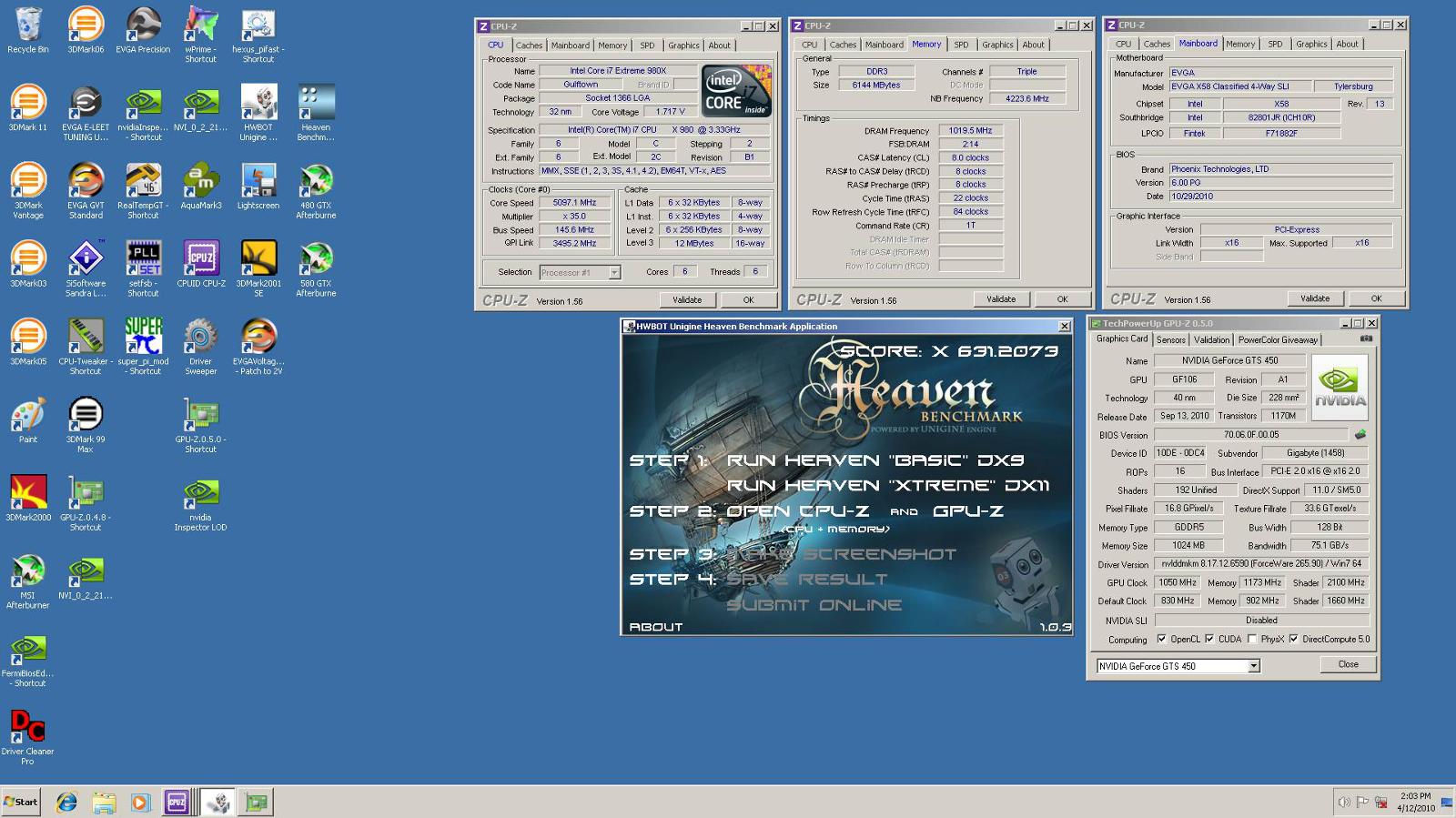
Task: Launch the setfsb shortcut icon
Action: (x=143, y=269)
